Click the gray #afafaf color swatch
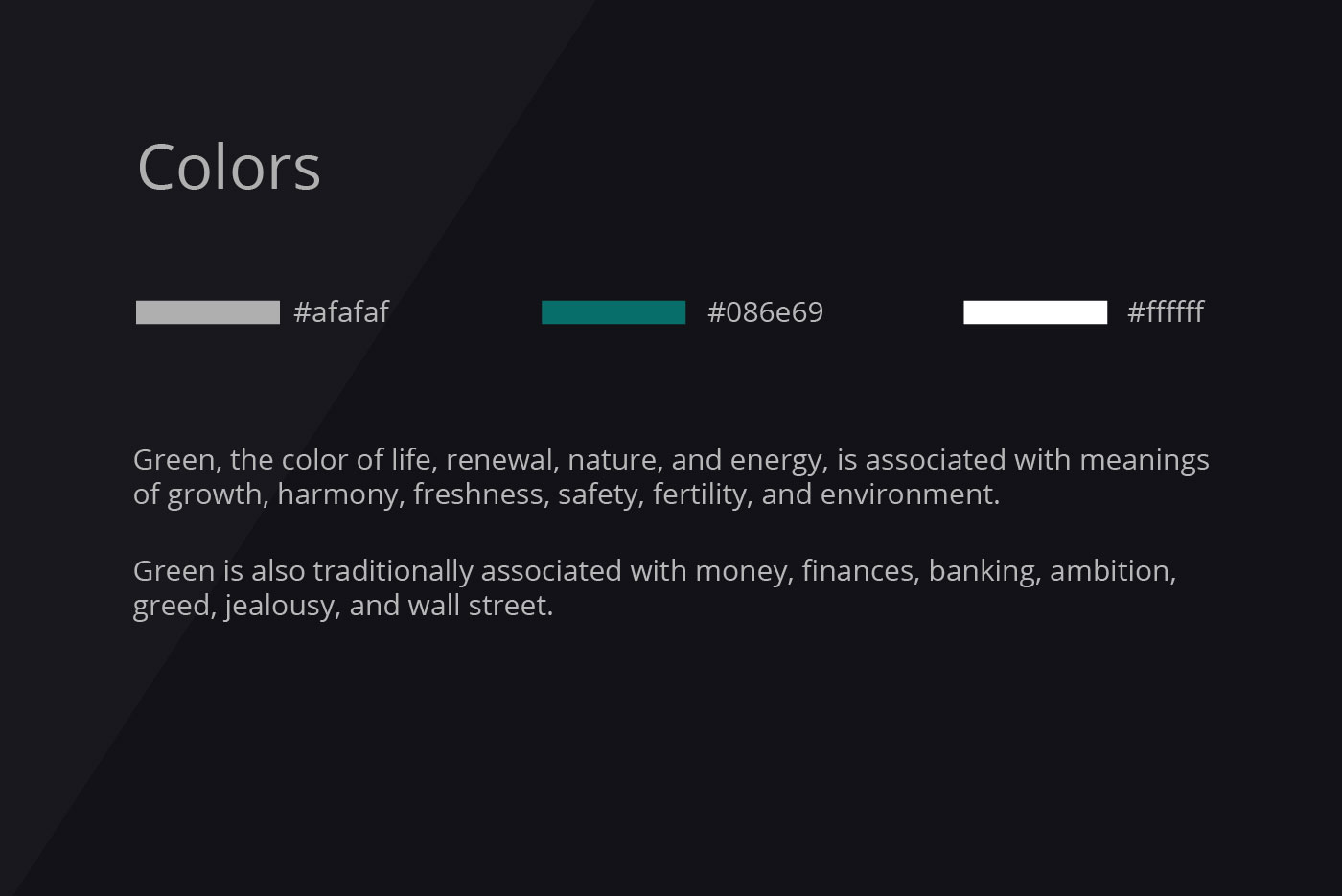 (208, 312)
